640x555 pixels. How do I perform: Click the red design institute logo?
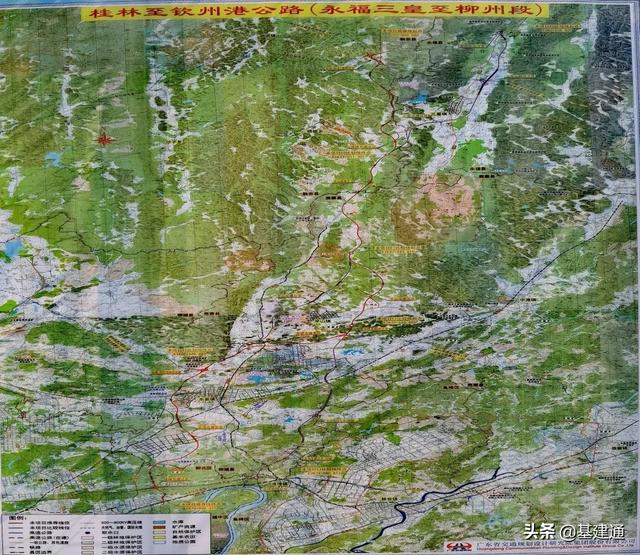pos(460,547)
